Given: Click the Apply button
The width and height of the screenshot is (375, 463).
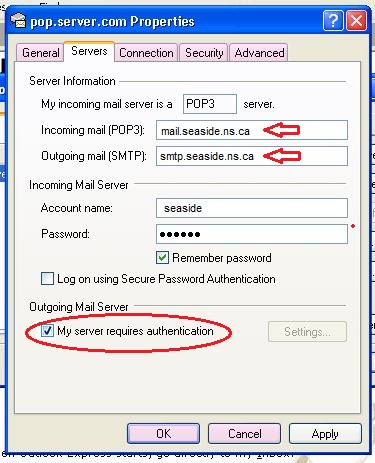Looking at the screenshot, I should click(x=325, y=434).
